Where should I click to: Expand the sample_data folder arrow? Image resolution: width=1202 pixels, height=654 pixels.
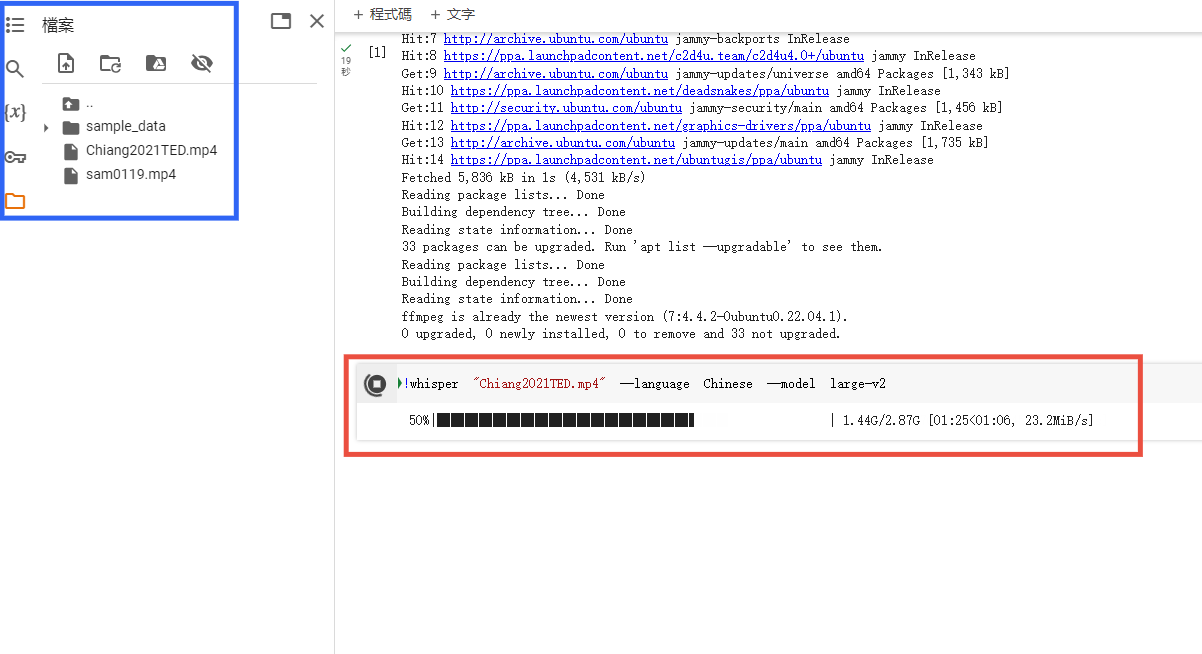pos(46,127)
